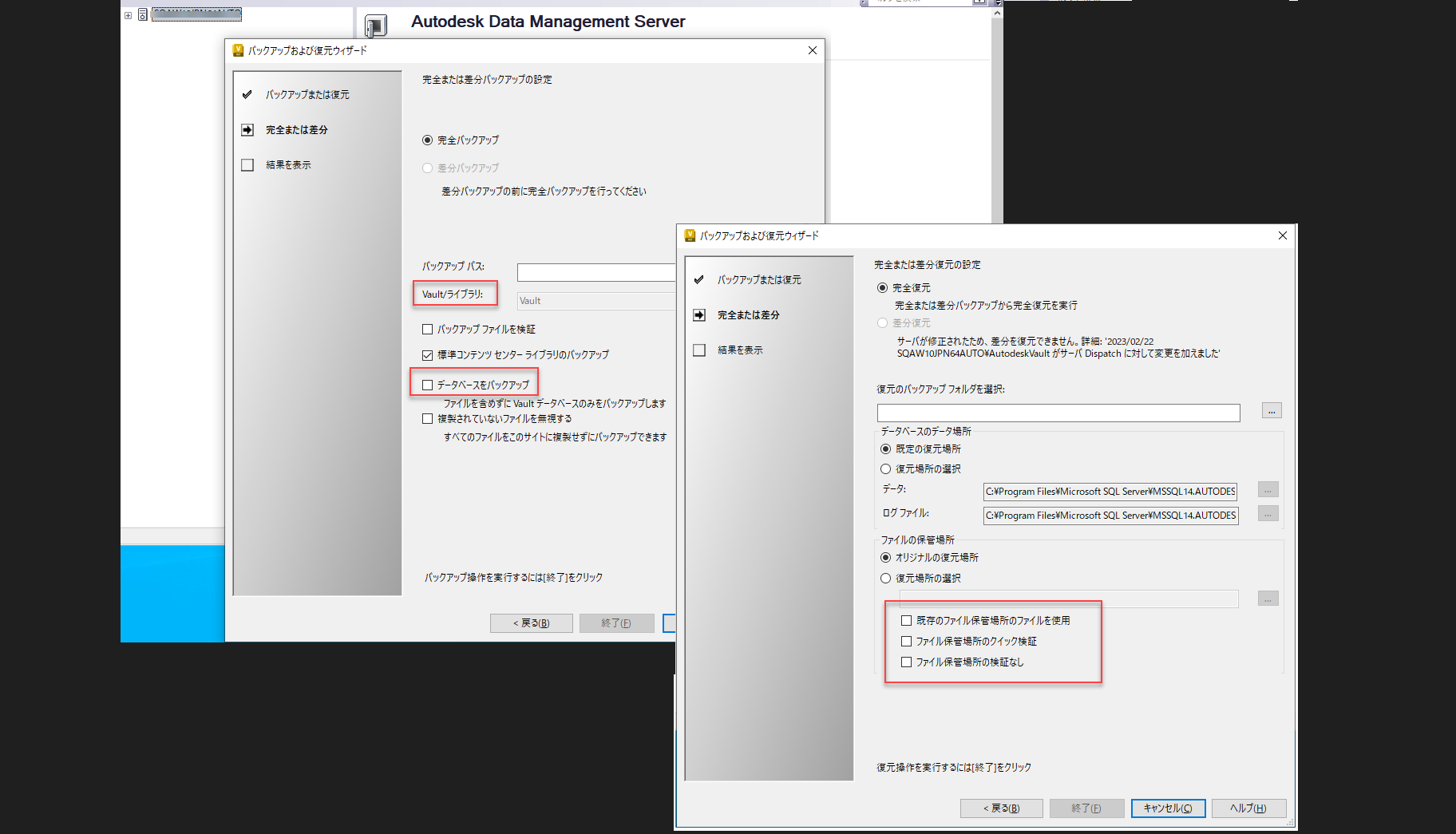Click 終了(F) in the backup wizard
The height and width of the screenshot is (834, 1456).
tap(616, 623)
